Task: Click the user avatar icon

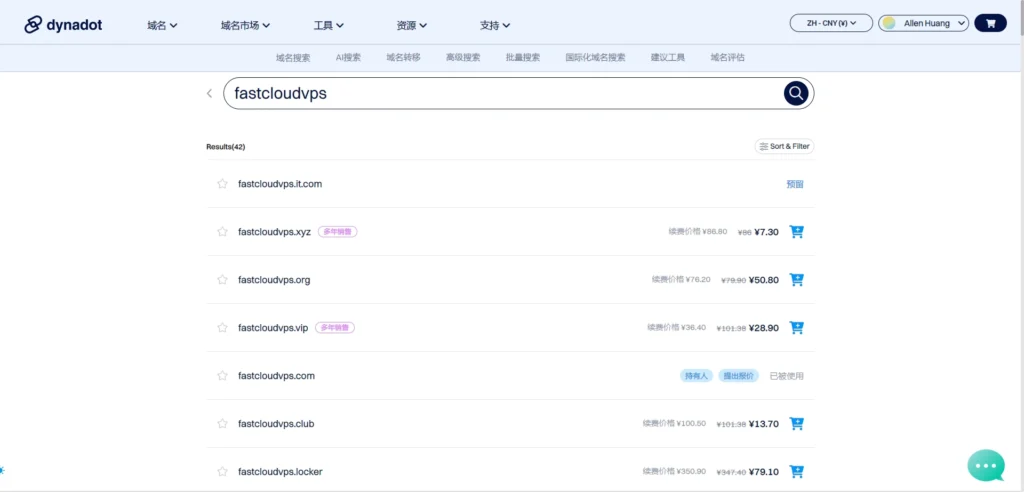Action: pos(888,23)
